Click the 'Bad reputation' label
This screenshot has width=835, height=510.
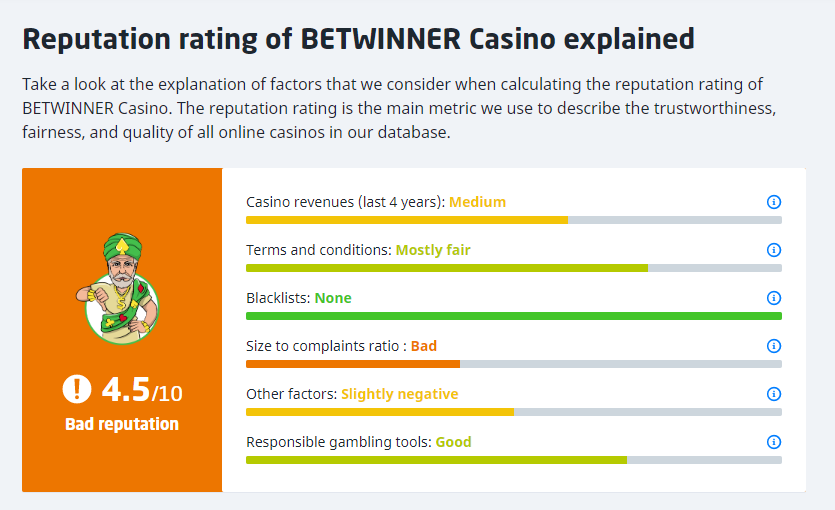pyautogui.click(x=122, y=424)
